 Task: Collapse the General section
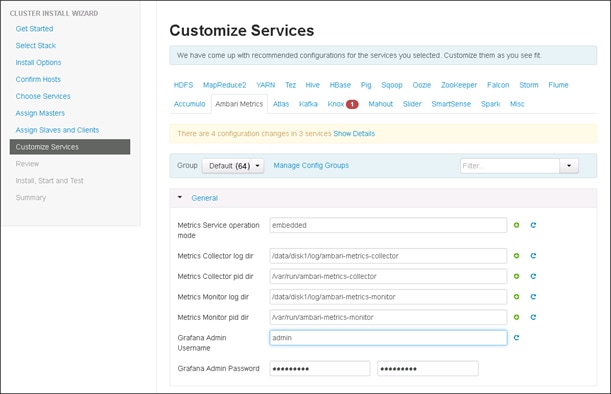point(180,198)
